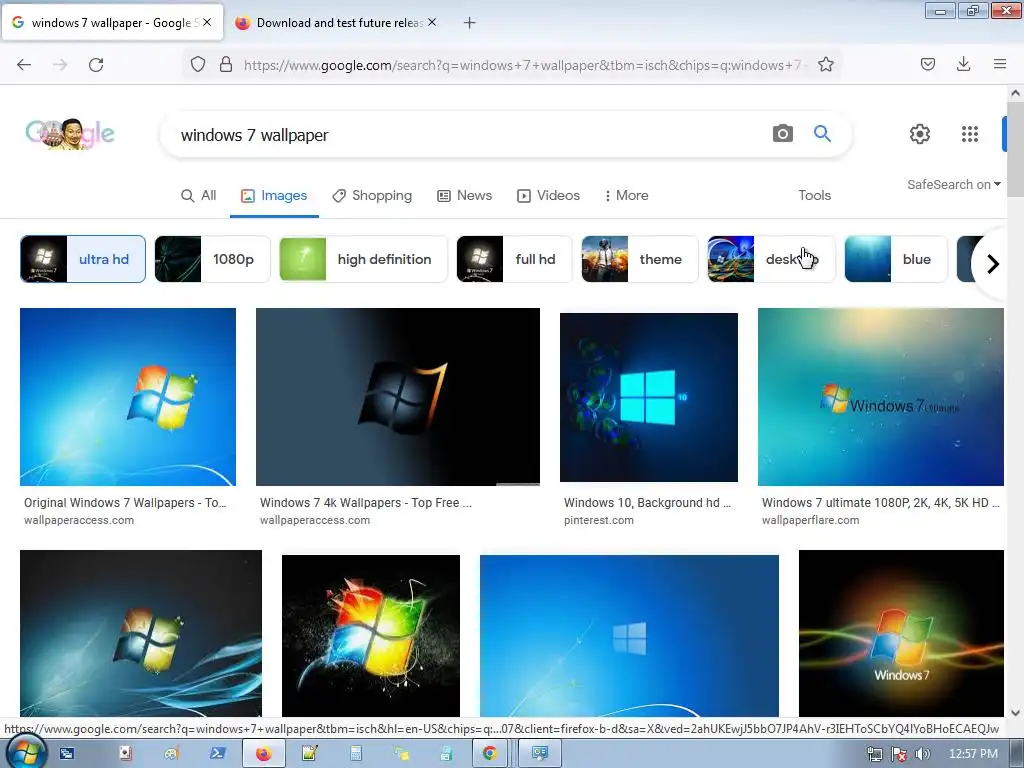Switch to the Videos tab
The height and width of the screenshot is (768, 1024).
click(549, 195)
